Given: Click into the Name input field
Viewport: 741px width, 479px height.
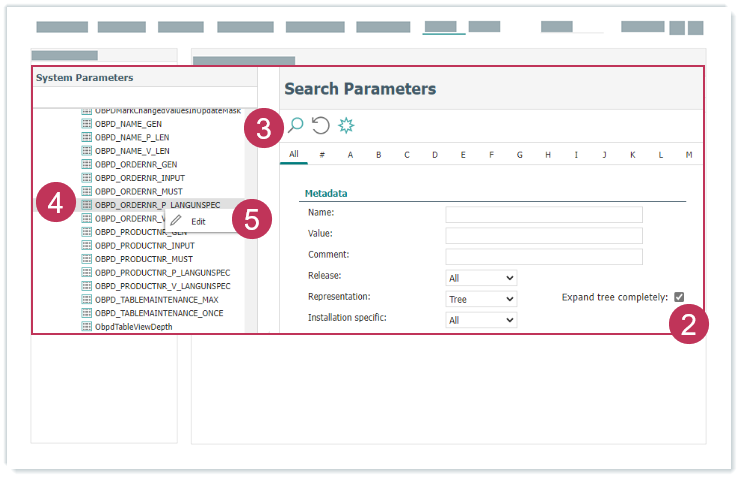Looking at the screenshot, I should (x=543, y=213).
